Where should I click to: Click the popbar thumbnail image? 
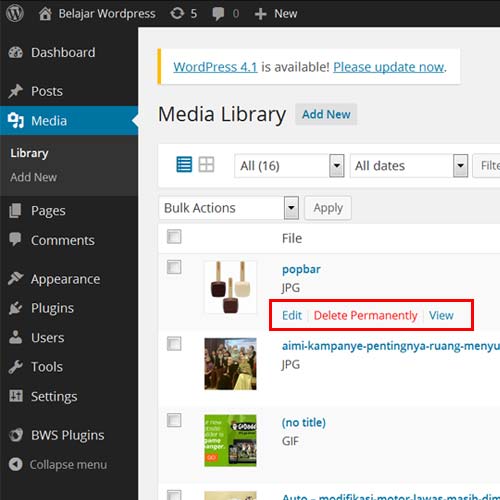click(x=230, y=287)
